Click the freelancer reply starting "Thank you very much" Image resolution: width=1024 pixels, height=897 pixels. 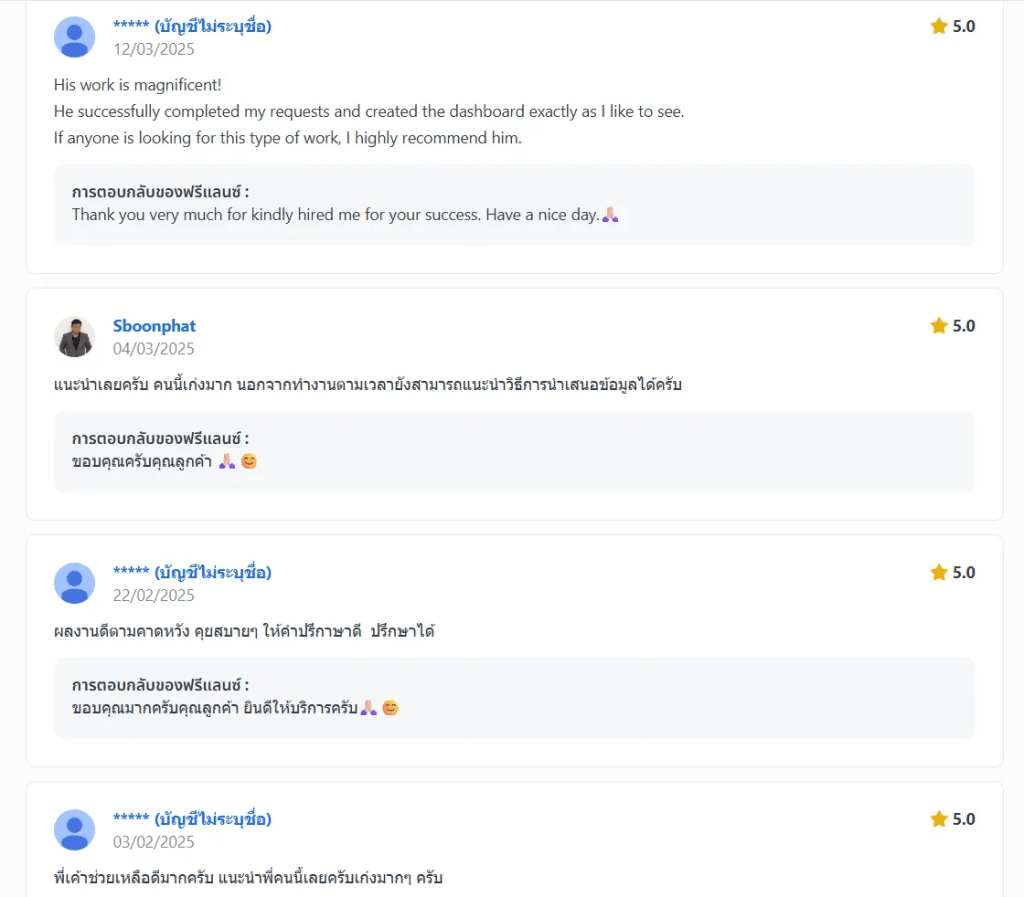click(x=335, y=215)
